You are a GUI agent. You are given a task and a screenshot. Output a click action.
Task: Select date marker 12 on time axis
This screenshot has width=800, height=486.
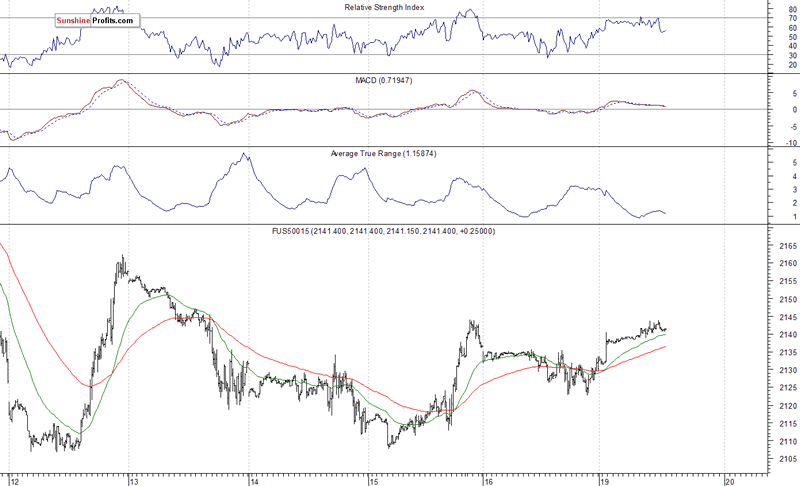(12, 479)
